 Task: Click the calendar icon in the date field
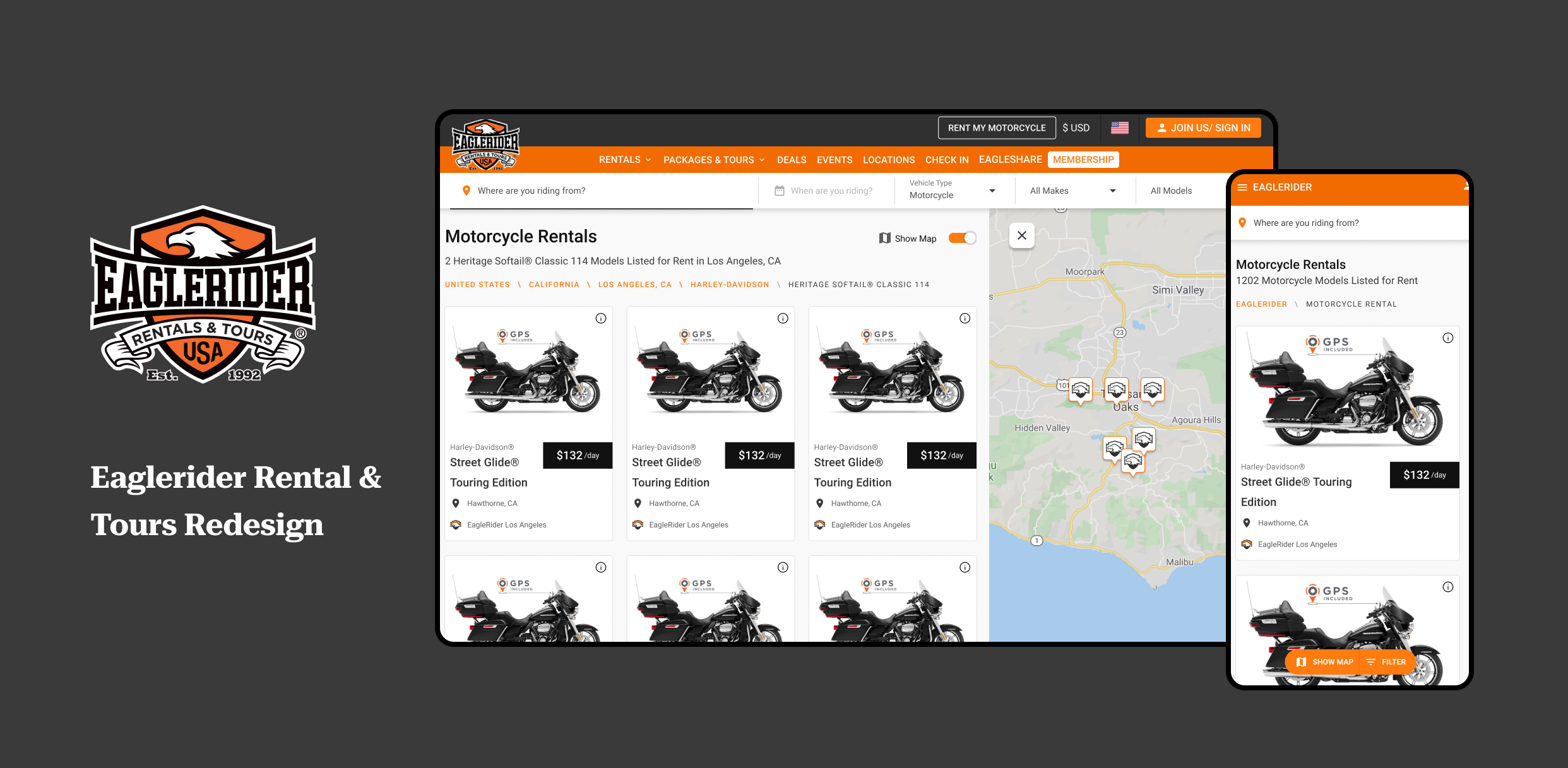point(780,190)
